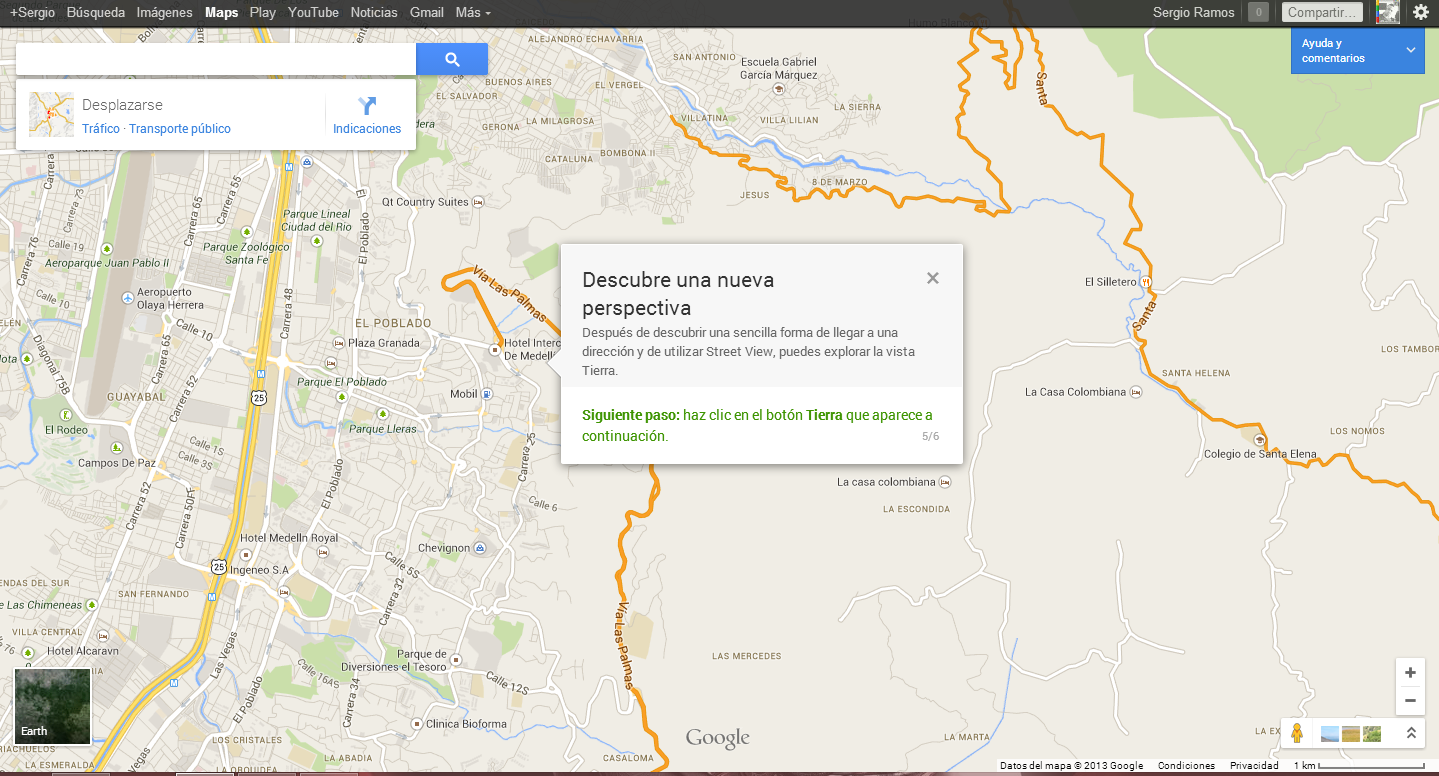Open the yellow field photo thumbnail
The image size is (1439, 776).
pos(1351,734)
